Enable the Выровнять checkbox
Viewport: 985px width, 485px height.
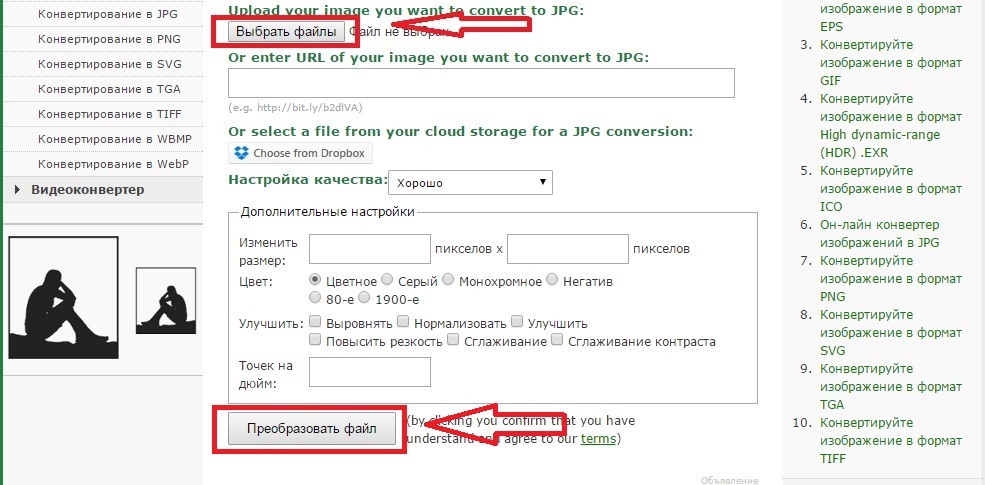pyautogui.click(x=316, y=323)
